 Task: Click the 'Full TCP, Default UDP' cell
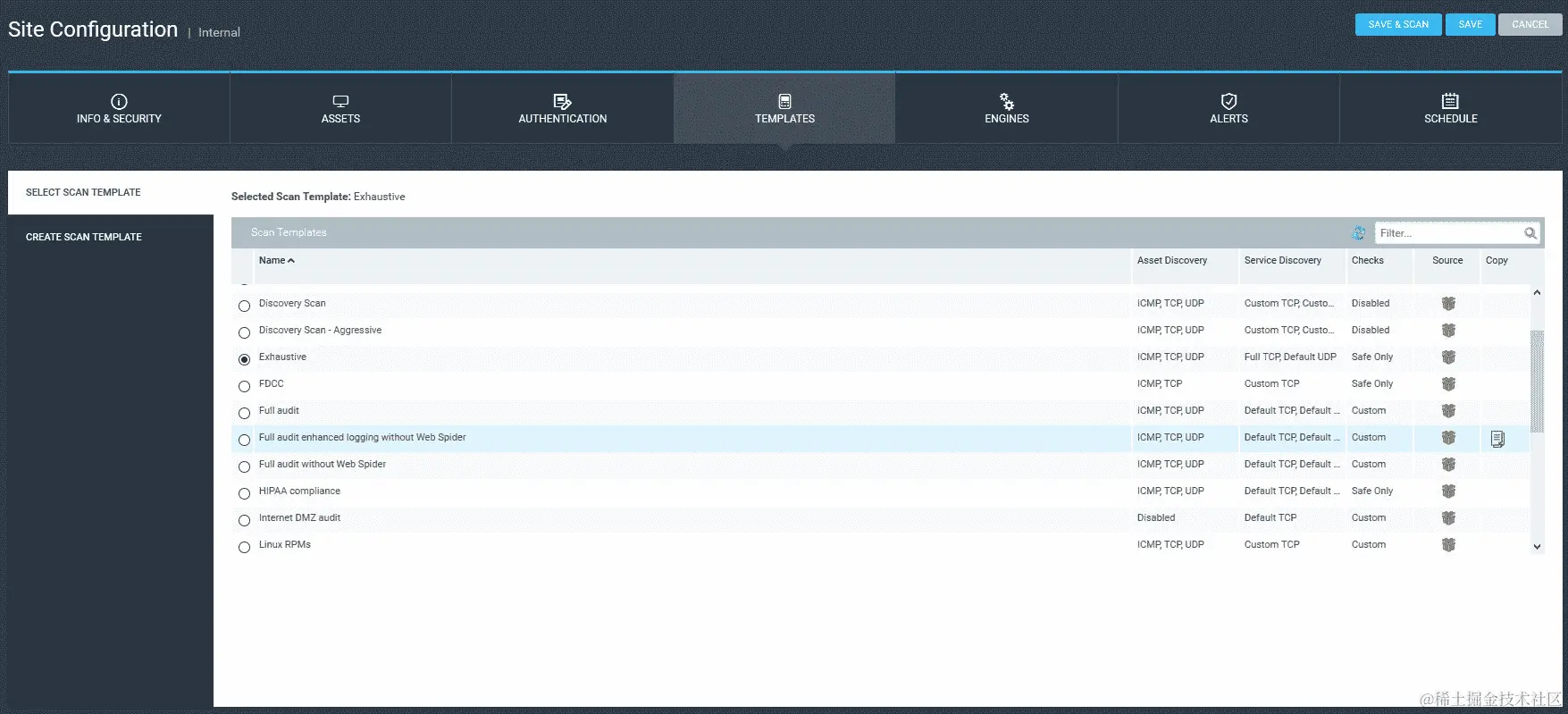(1290, 357)
